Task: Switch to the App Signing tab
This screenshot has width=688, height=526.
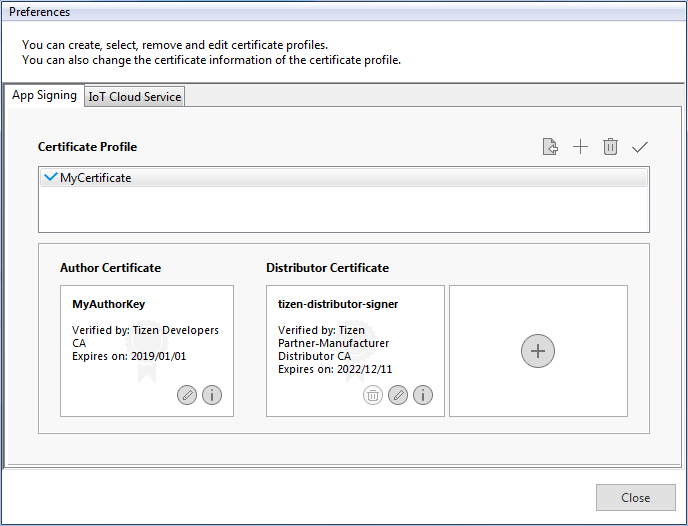Action: pos(44,96)
